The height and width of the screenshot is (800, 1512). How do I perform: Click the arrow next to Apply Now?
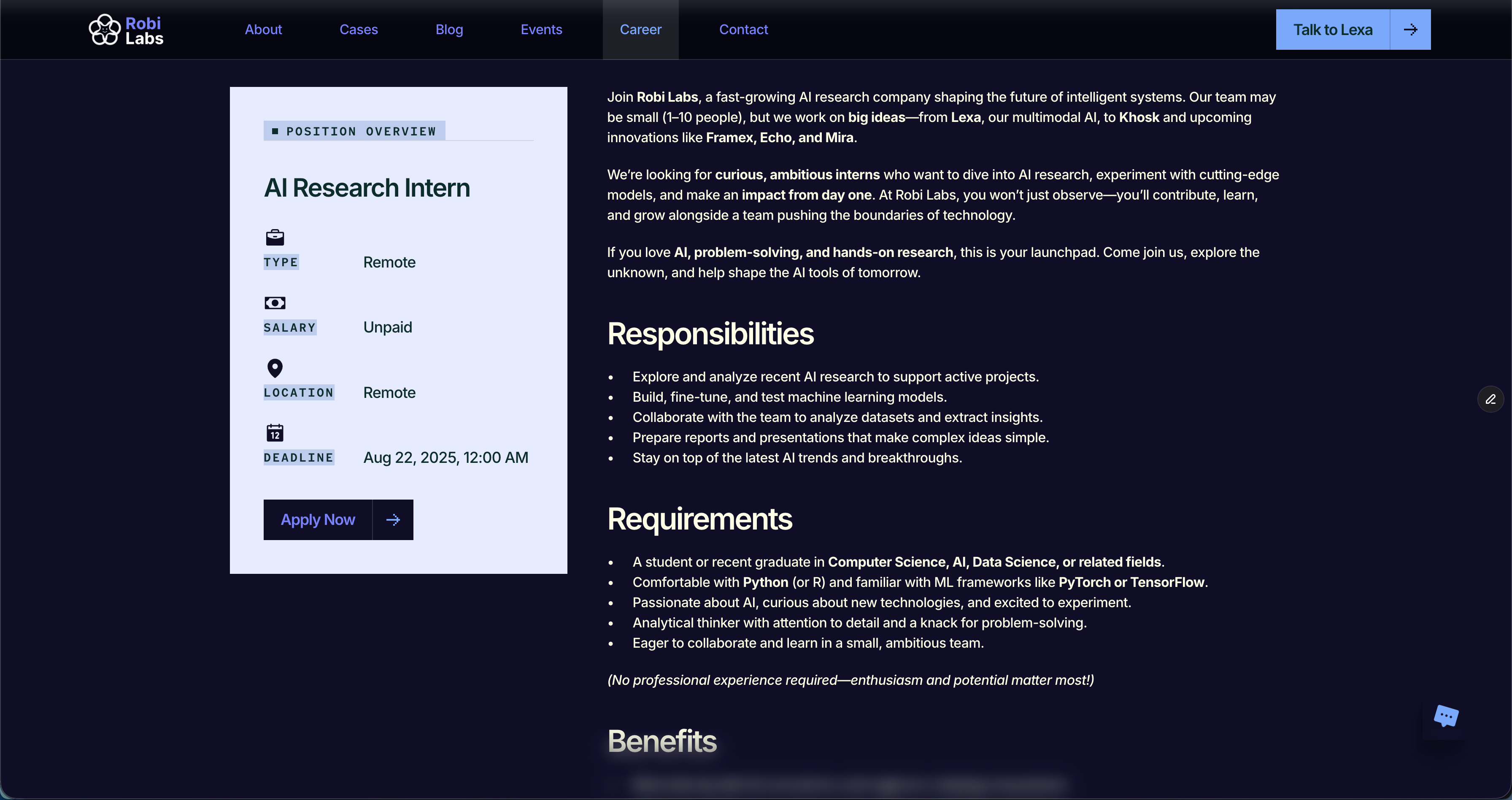coord(393,519)
